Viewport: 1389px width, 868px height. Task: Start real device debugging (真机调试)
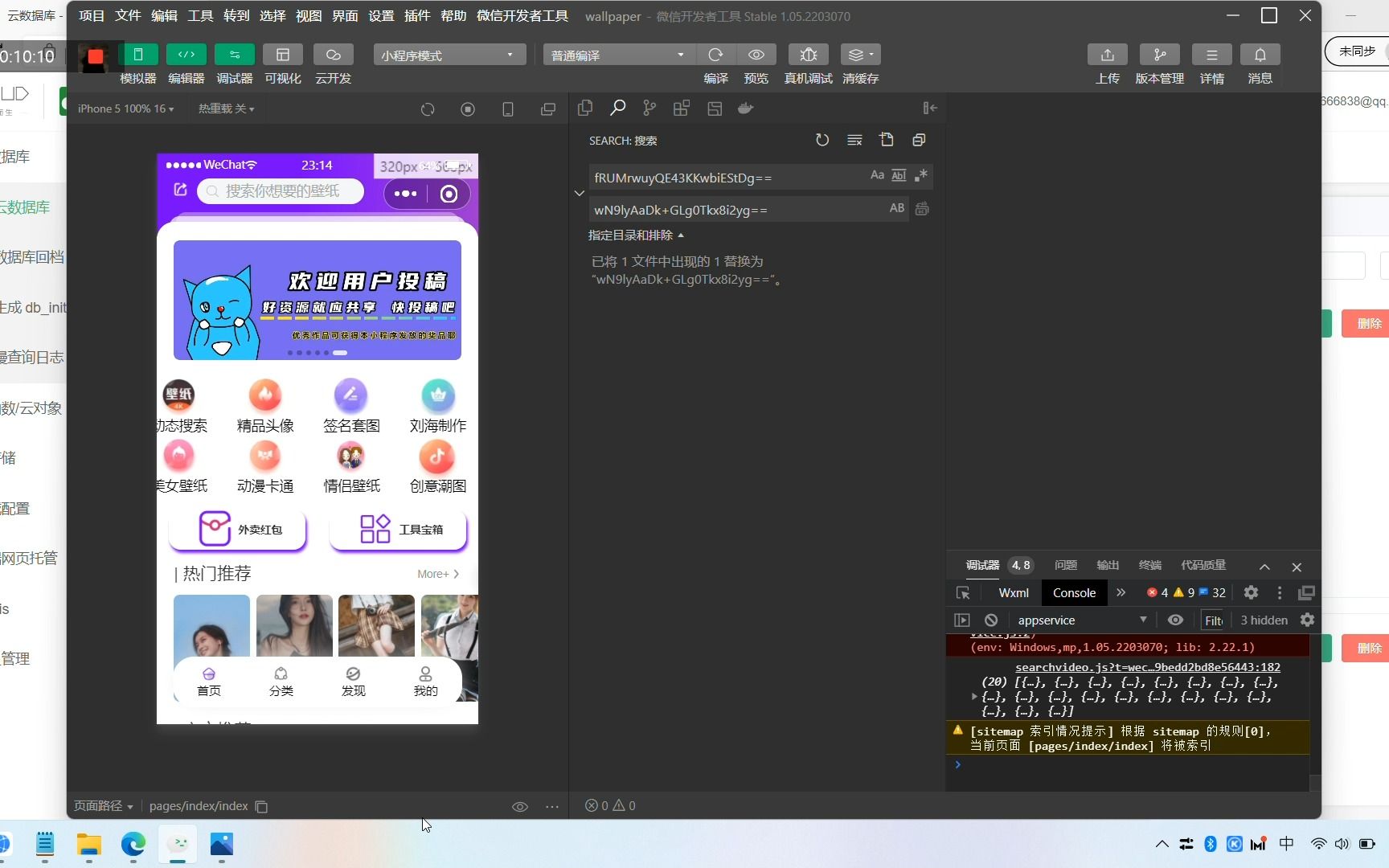(809, 55)
